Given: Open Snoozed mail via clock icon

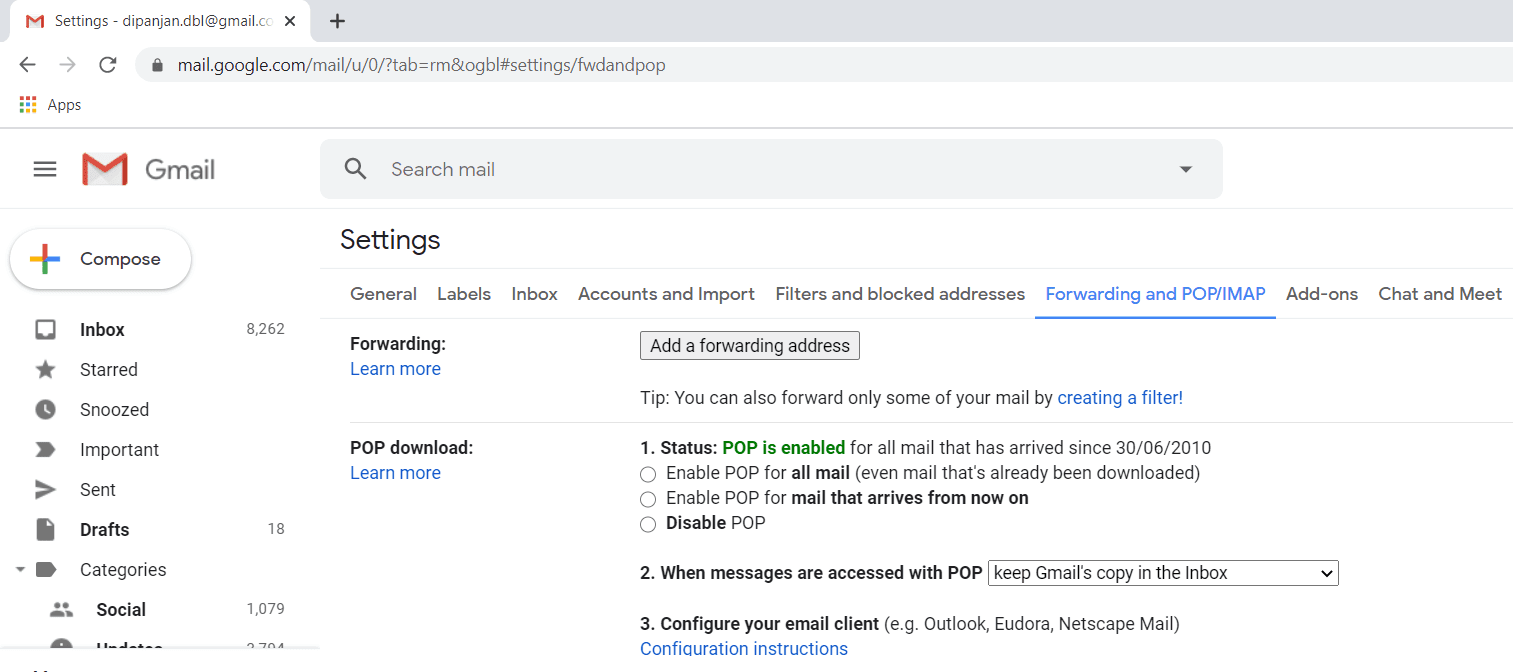Looking at the screenshot, I should point(45,409).
